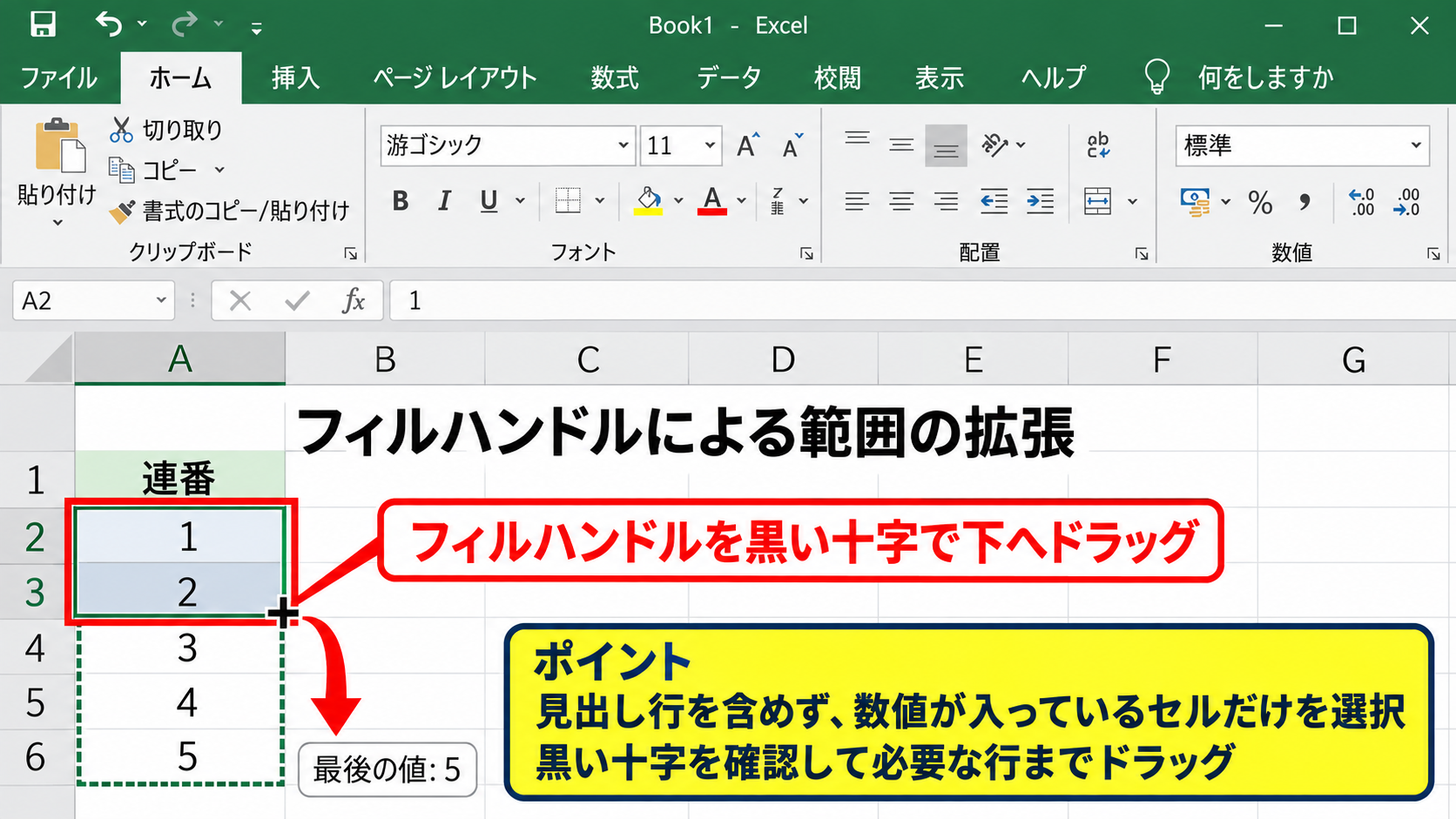
Task: Increase font size with large A icon
Action: click(747, 145)
